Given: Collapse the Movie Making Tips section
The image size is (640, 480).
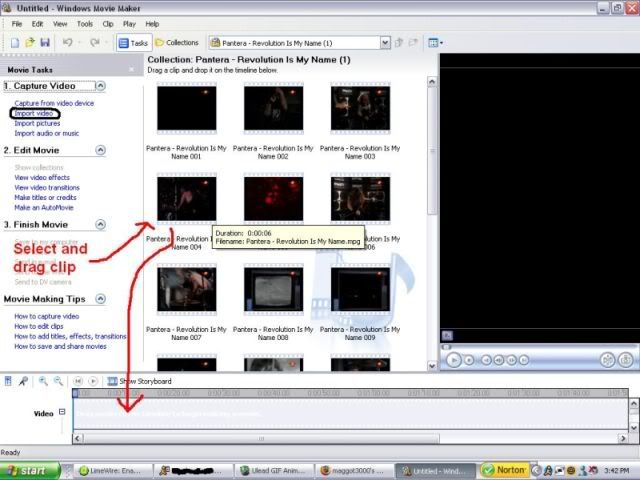Looking at the screenshot, I should click(x=100, y=299).
